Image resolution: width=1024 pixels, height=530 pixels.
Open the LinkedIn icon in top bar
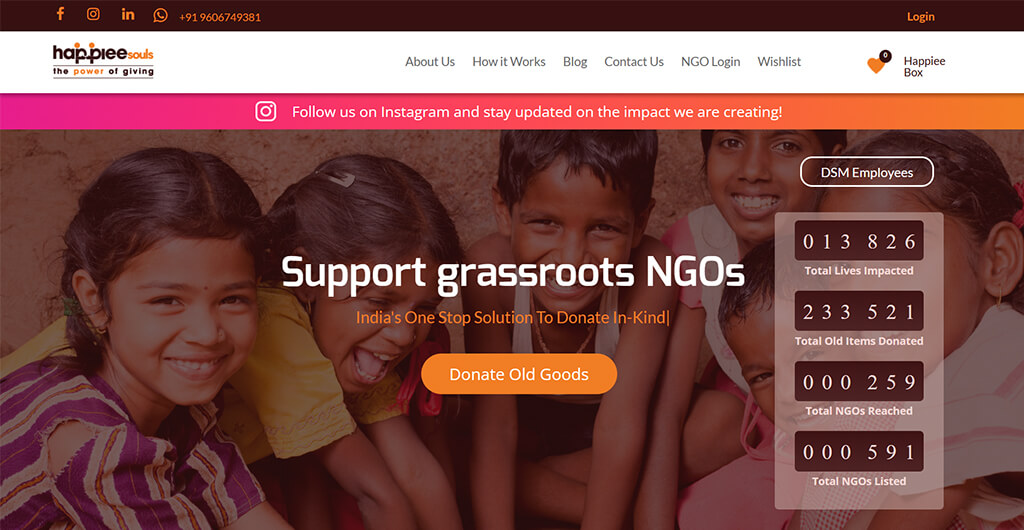click(x=128, y=14)
